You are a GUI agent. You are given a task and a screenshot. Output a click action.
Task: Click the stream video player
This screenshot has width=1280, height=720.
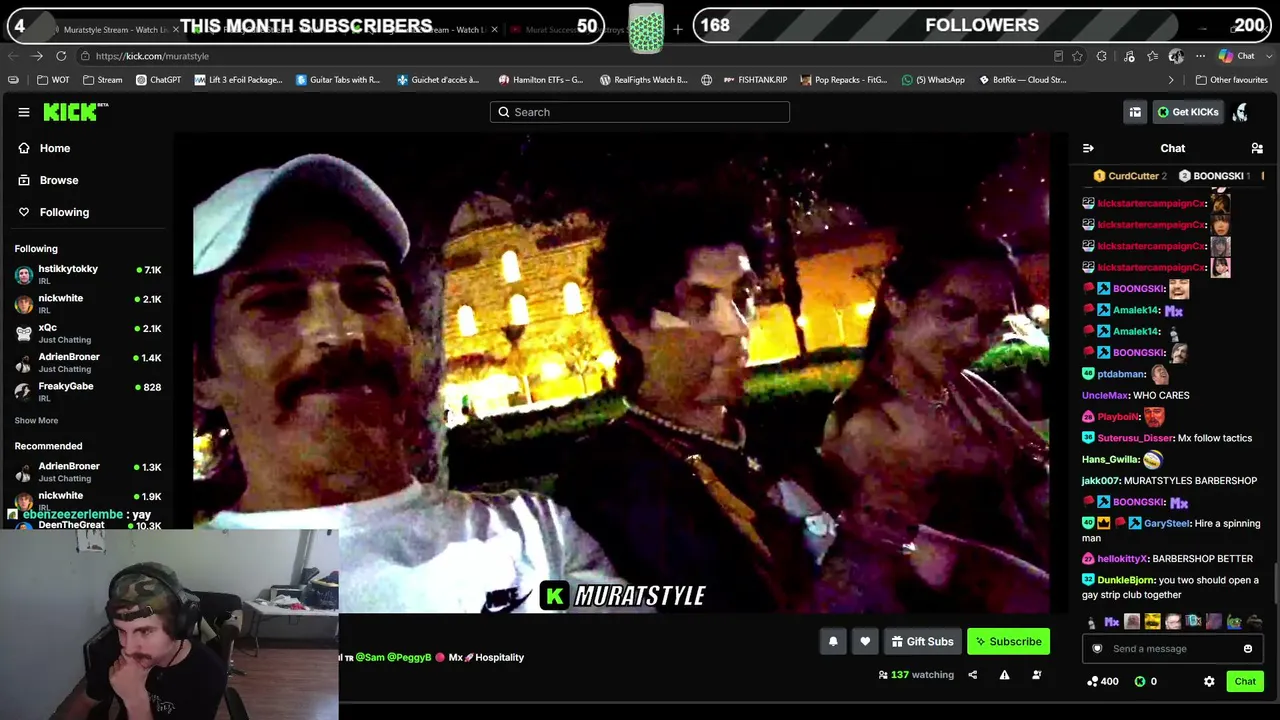pos(621,372)
